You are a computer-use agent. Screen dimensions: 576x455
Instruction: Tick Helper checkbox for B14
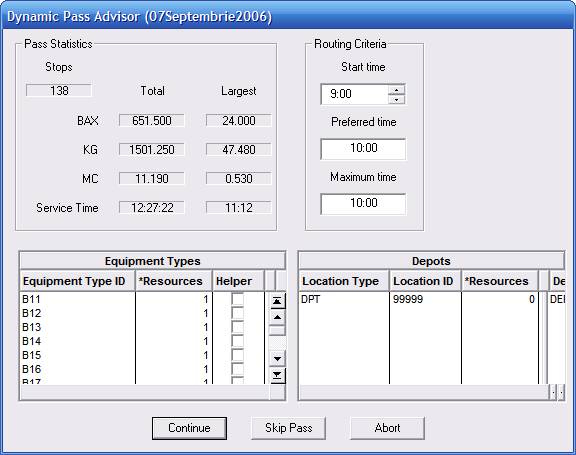click(x=237, y=341)
